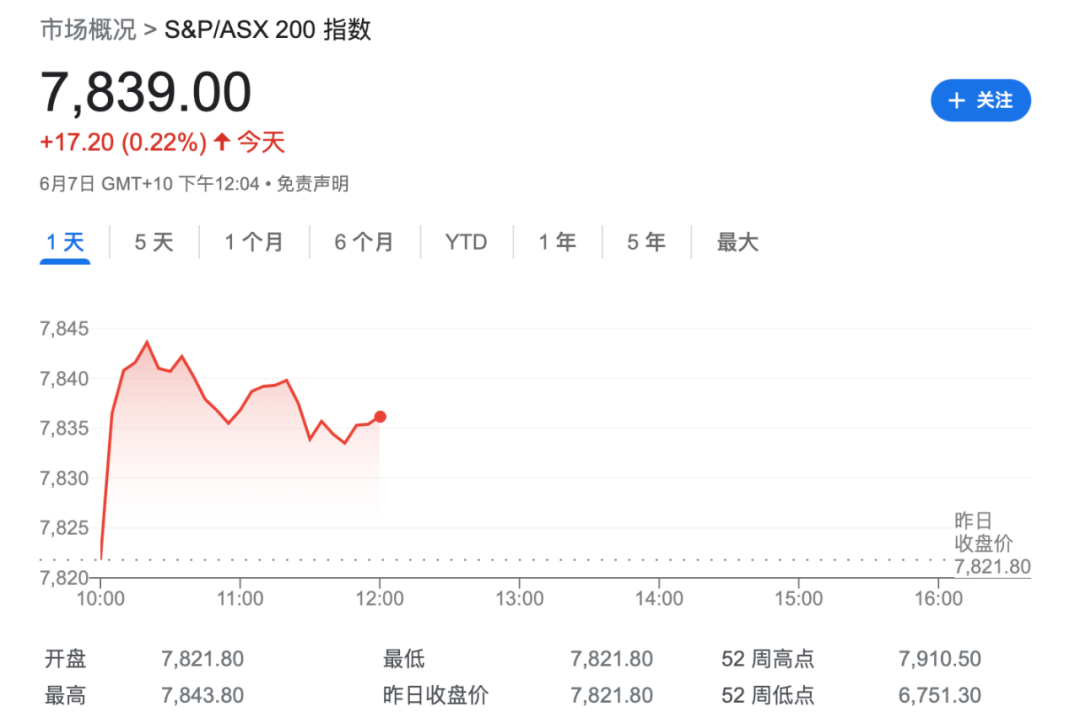Click the 11:00 time axis label

240,599
